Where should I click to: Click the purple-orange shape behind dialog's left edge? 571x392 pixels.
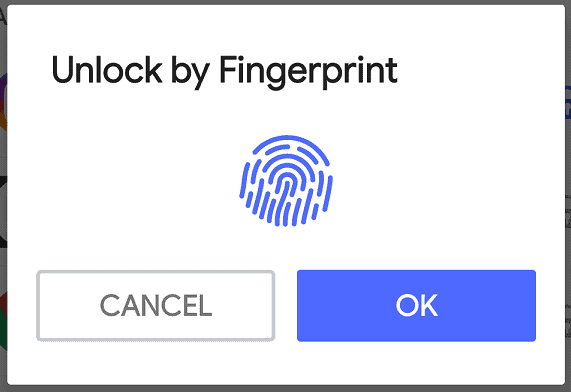click(3, 102)
